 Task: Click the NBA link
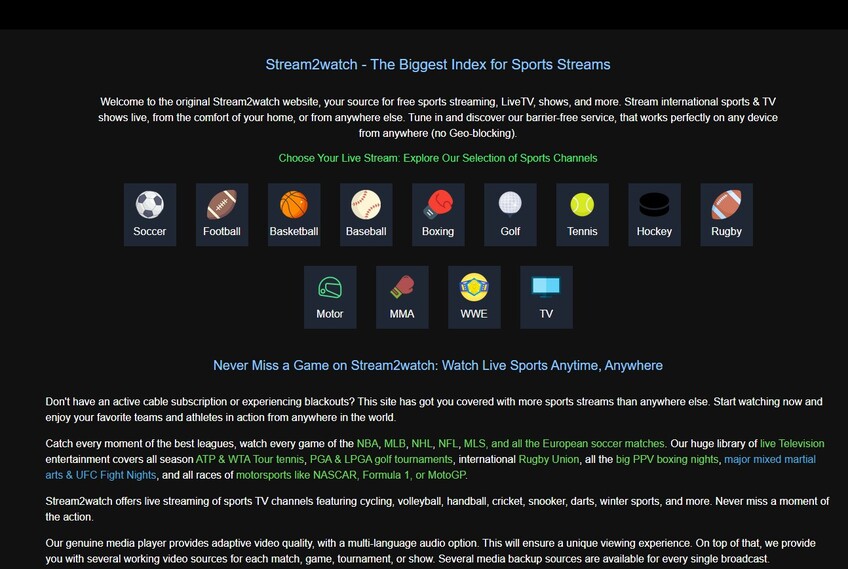[367, 444]
